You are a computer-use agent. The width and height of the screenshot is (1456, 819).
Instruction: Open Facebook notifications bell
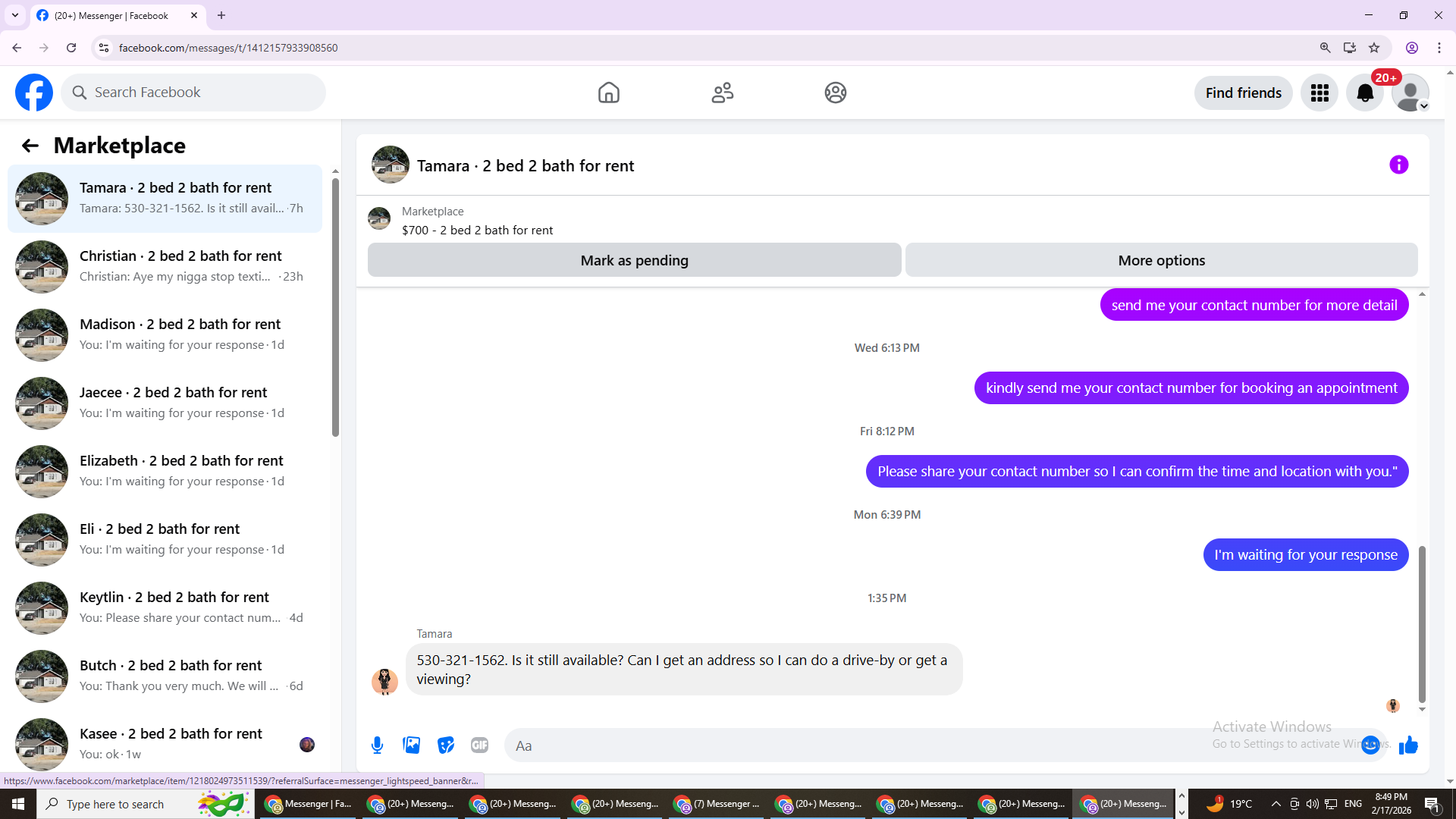click(1365, 93)
